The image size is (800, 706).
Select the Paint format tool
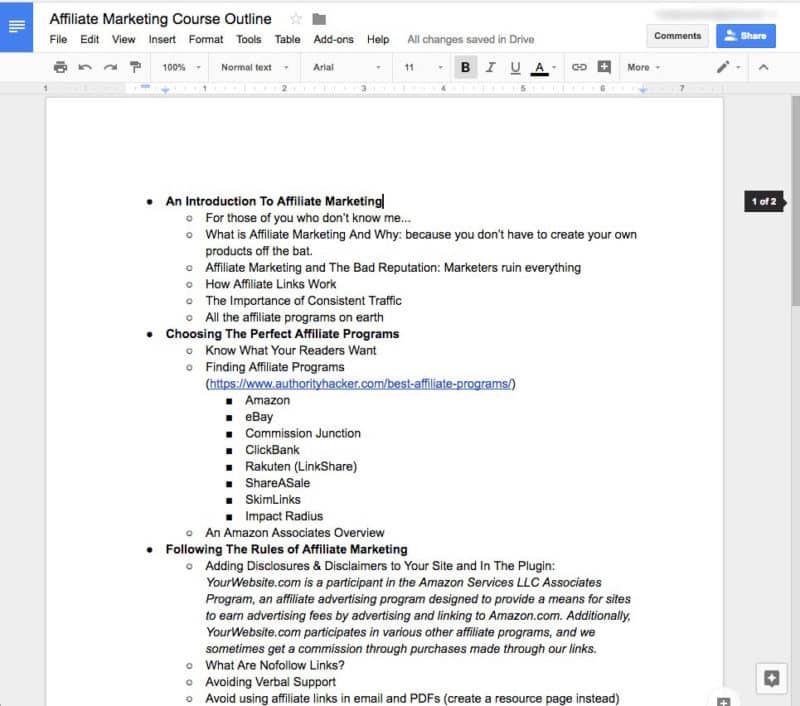(135, 67)
